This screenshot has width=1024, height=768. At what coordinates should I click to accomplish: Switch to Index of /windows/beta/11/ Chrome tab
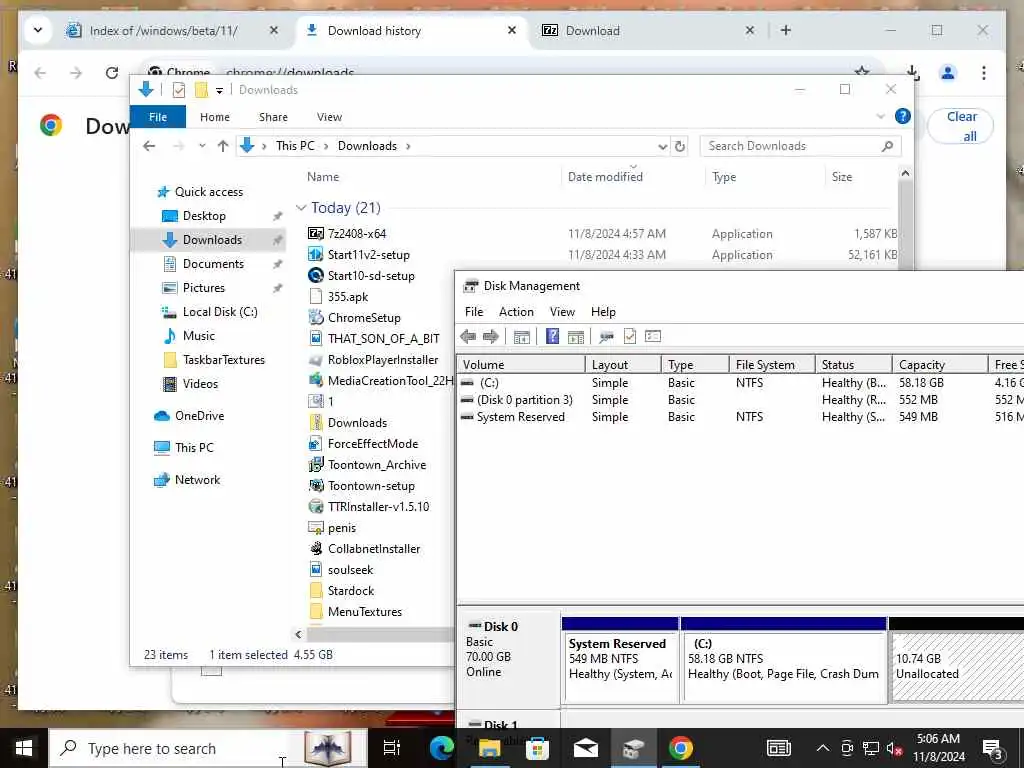(163, 31)
